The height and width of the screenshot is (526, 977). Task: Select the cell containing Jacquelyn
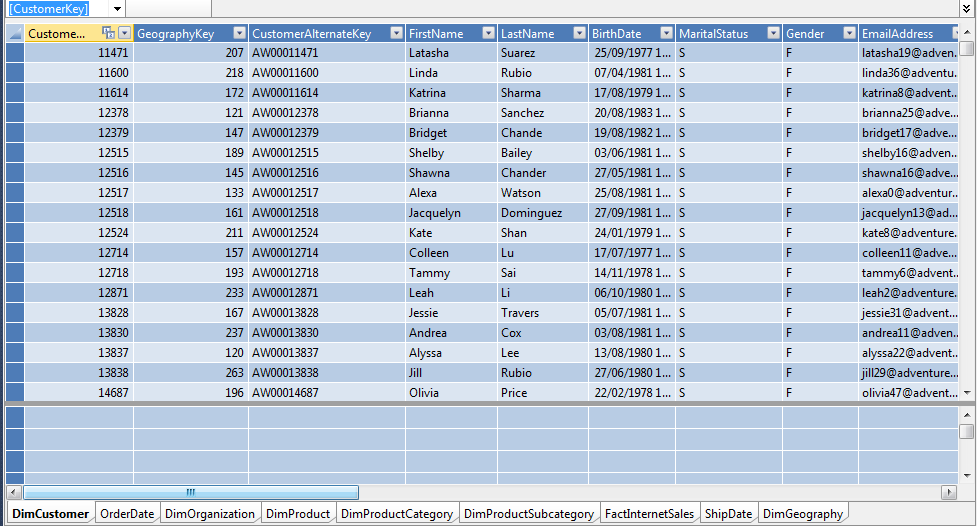pyautogui.click(x=450, y=213)
